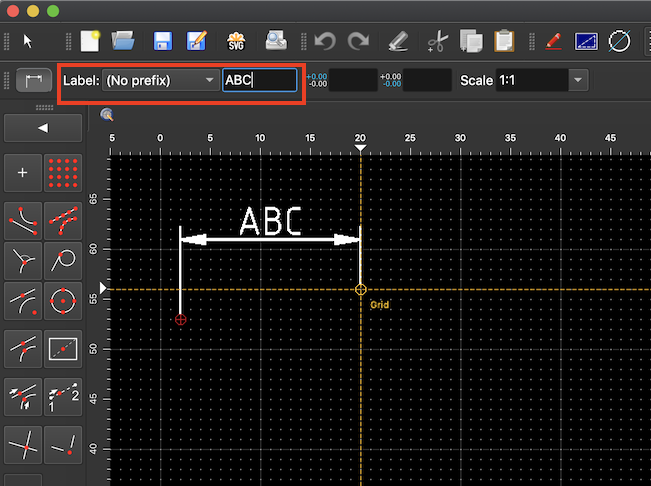Image resolution: width=651 pixels, height=486 pixels.
Task: Open print preview icon
Action: click(x=276, y=41)
